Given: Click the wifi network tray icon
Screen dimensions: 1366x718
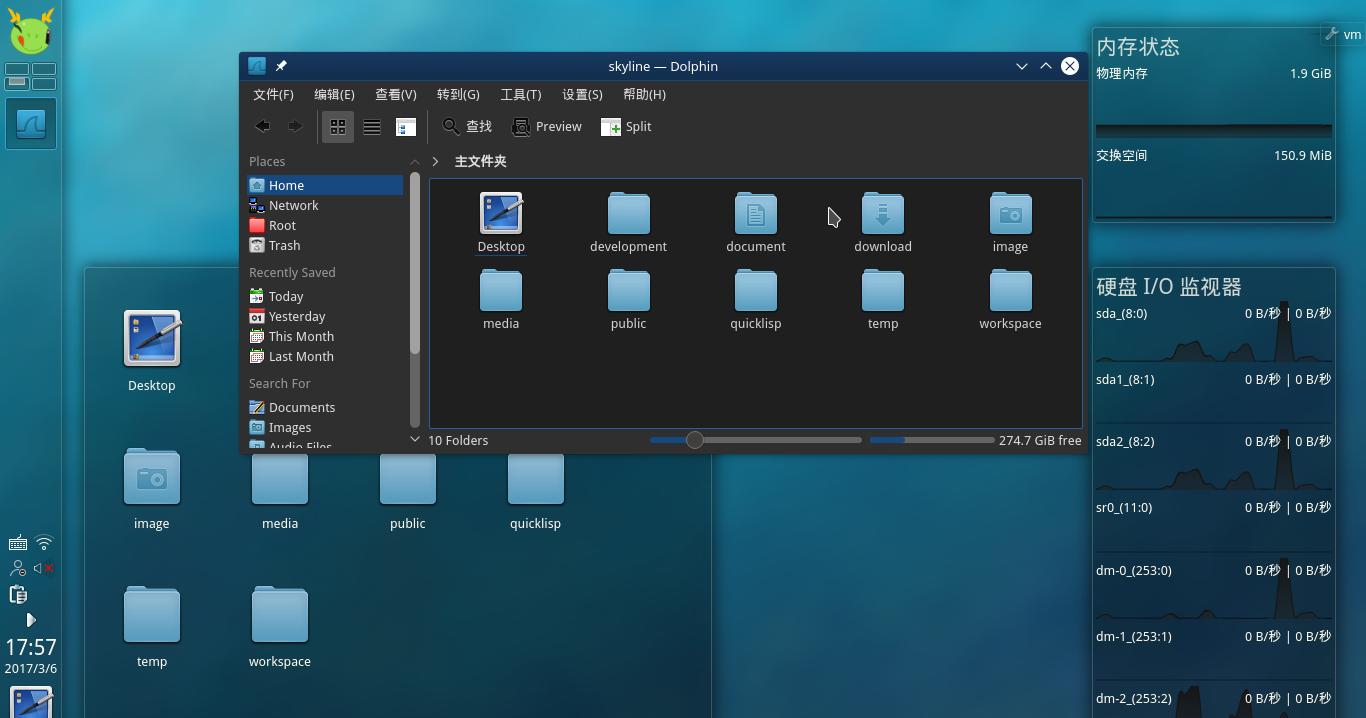Looking at the screenshot, I should (44, 543).
